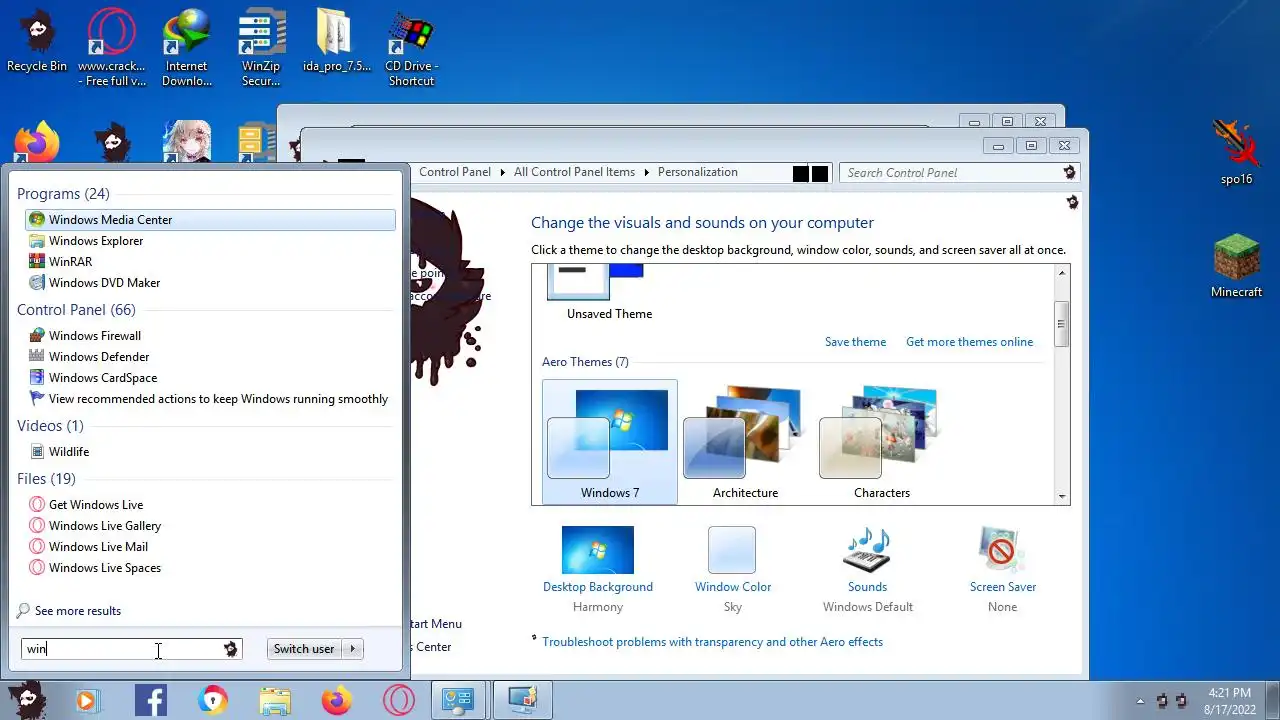Click Control Panel in the breadcrumb
The width and height of the screenshot is (1280, 720).
tap(455, 172)
